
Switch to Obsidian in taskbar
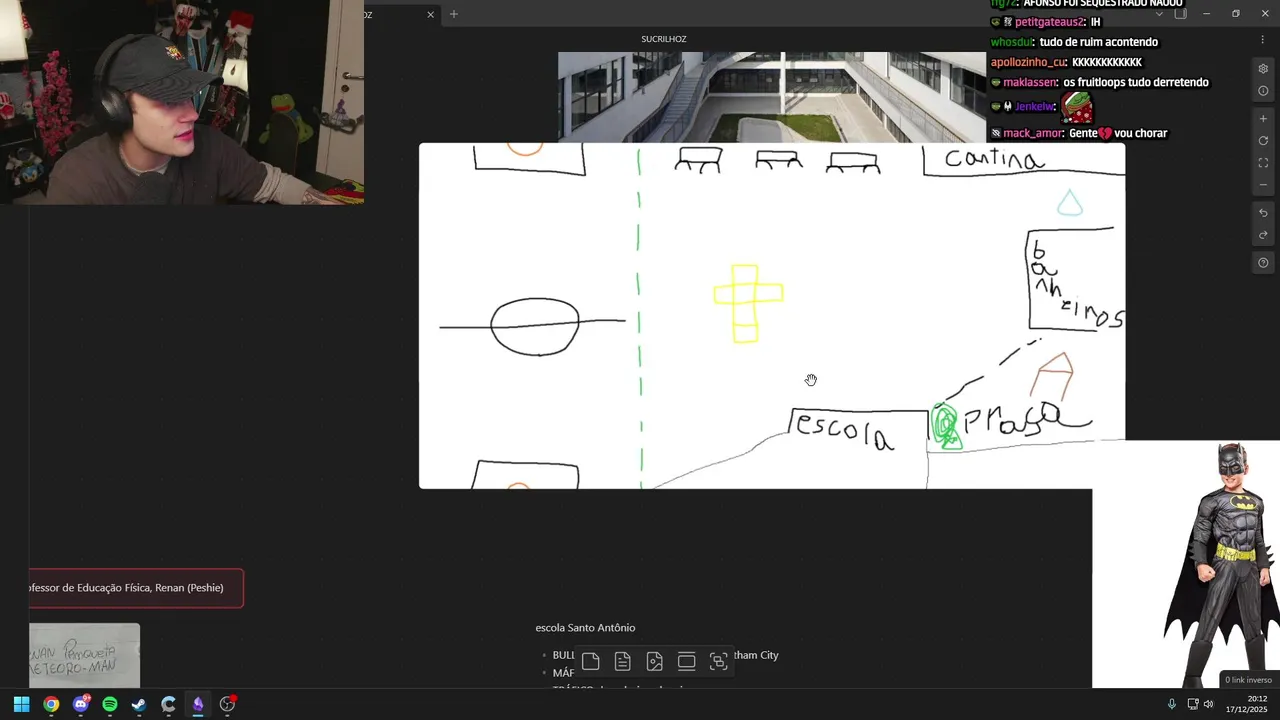(x=198, y=704)
